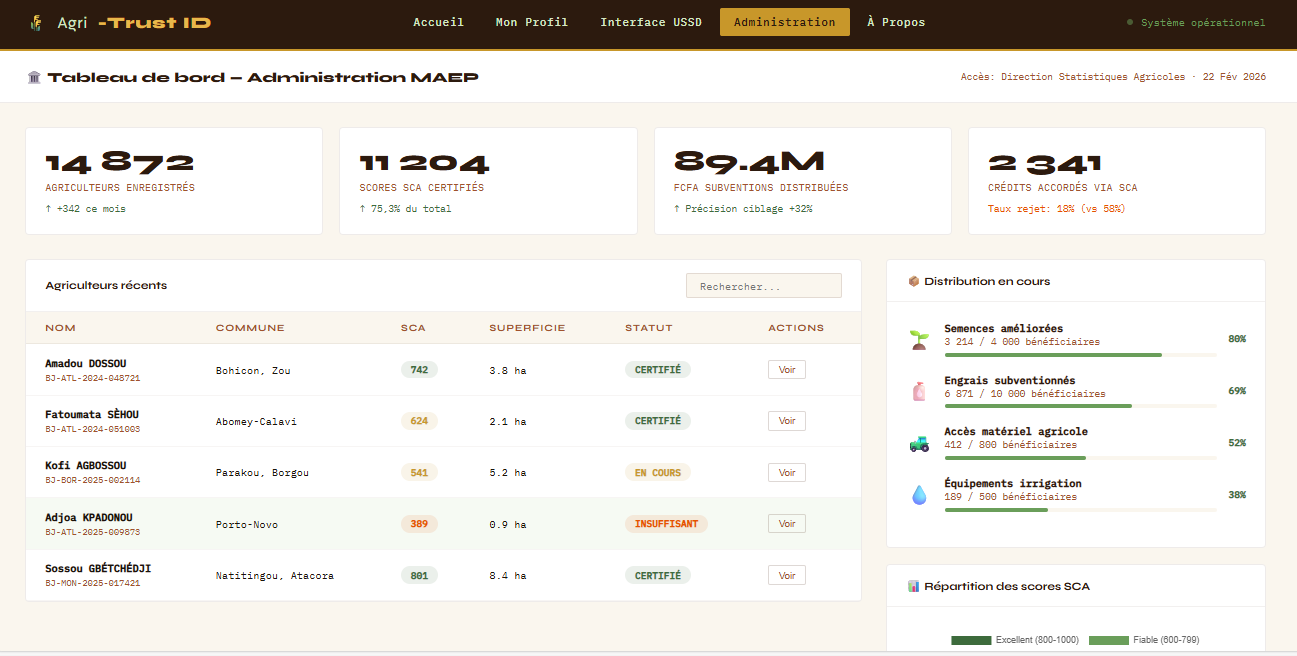
Task: Click the ID BJ-BOR-2025-002114
Action: pyautogui.click(x=93, y=481)
